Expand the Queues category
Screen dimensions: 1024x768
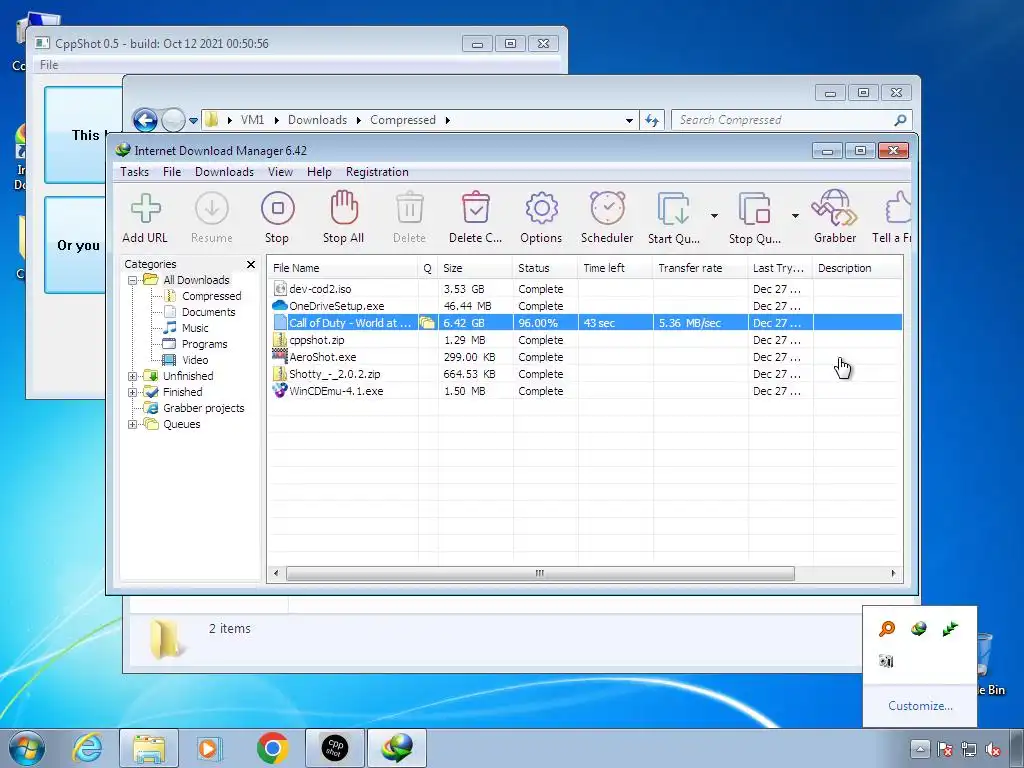coord(133,424)
